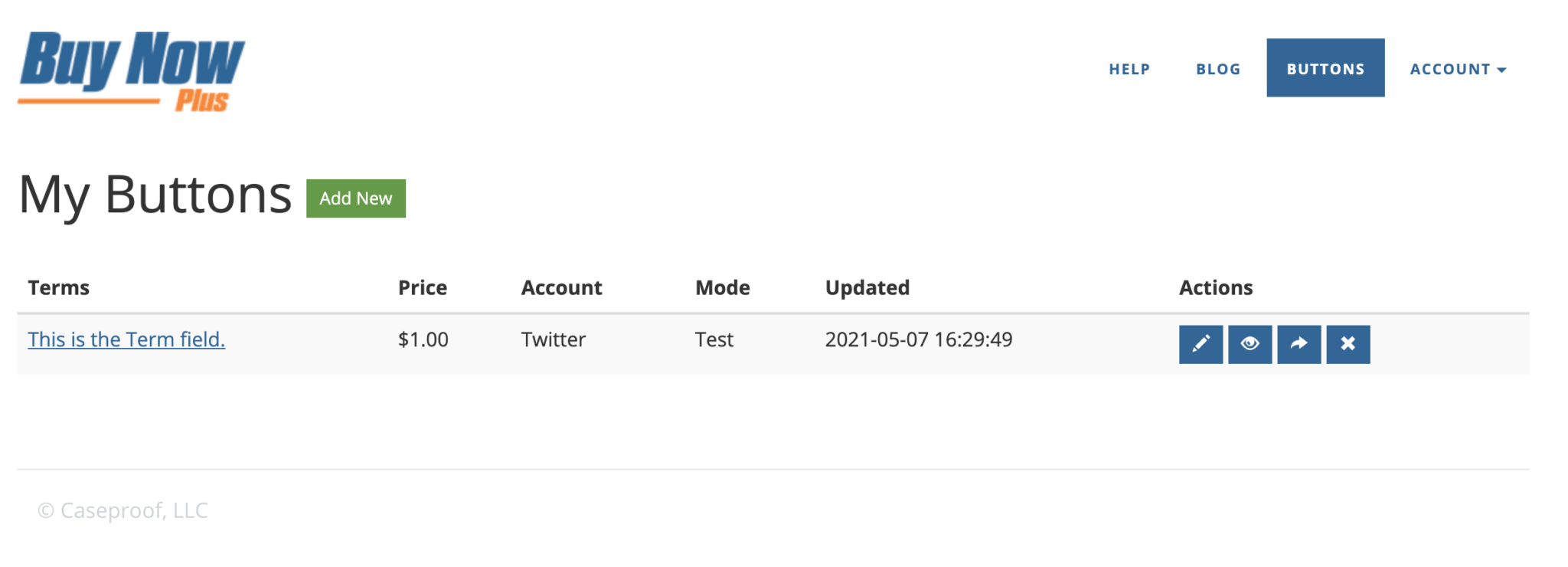
Task: Click the Add New button
Action: tap(355, 198)
